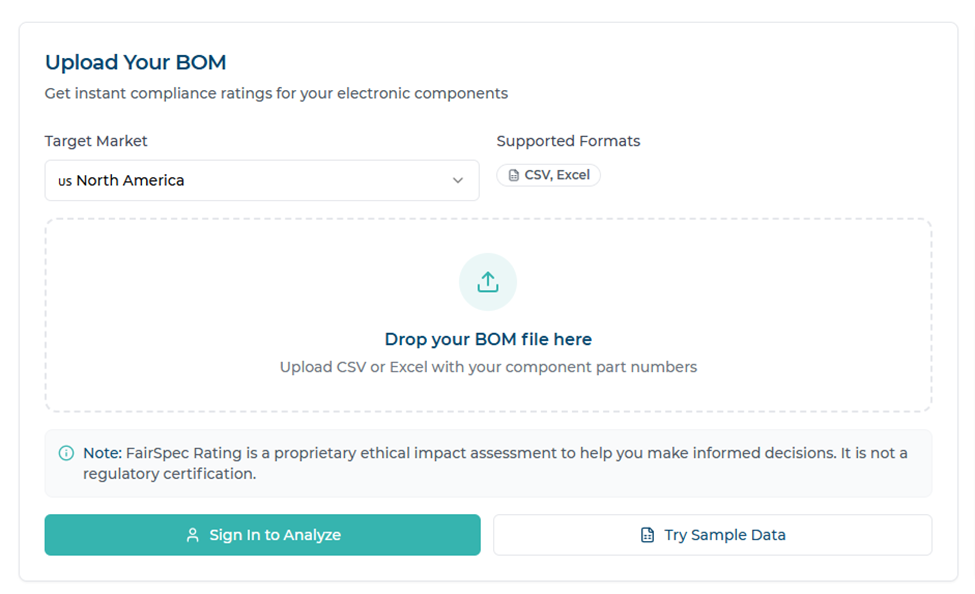Click the US flag icon in Target Market selector
The image size is (975, 594).
64,180
